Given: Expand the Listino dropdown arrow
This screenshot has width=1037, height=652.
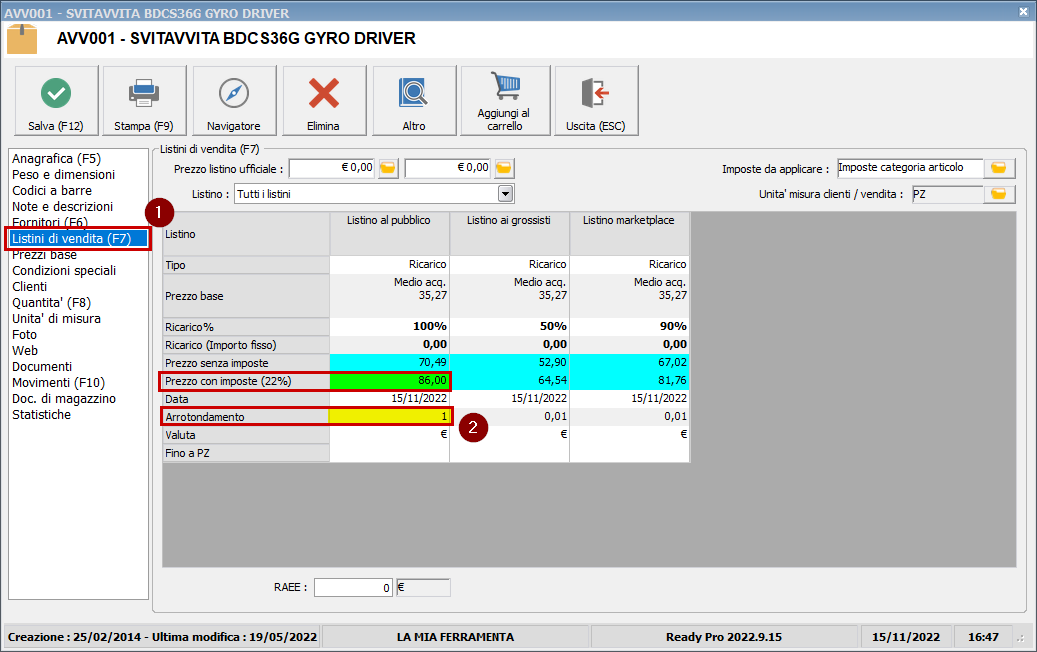Looking at the screenshot, I should (x=505, y=194).
